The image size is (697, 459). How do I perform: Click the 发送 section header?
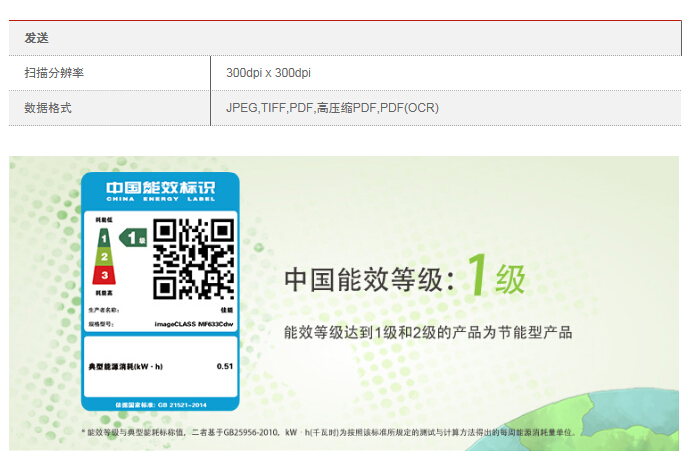[36, 38]
